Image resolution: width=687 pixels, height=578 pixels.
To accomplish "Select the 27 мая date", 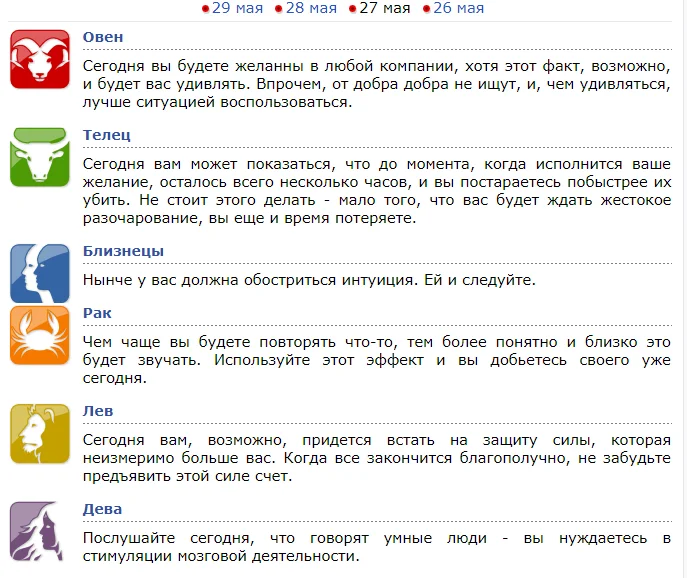I will [x=385, y=8].
